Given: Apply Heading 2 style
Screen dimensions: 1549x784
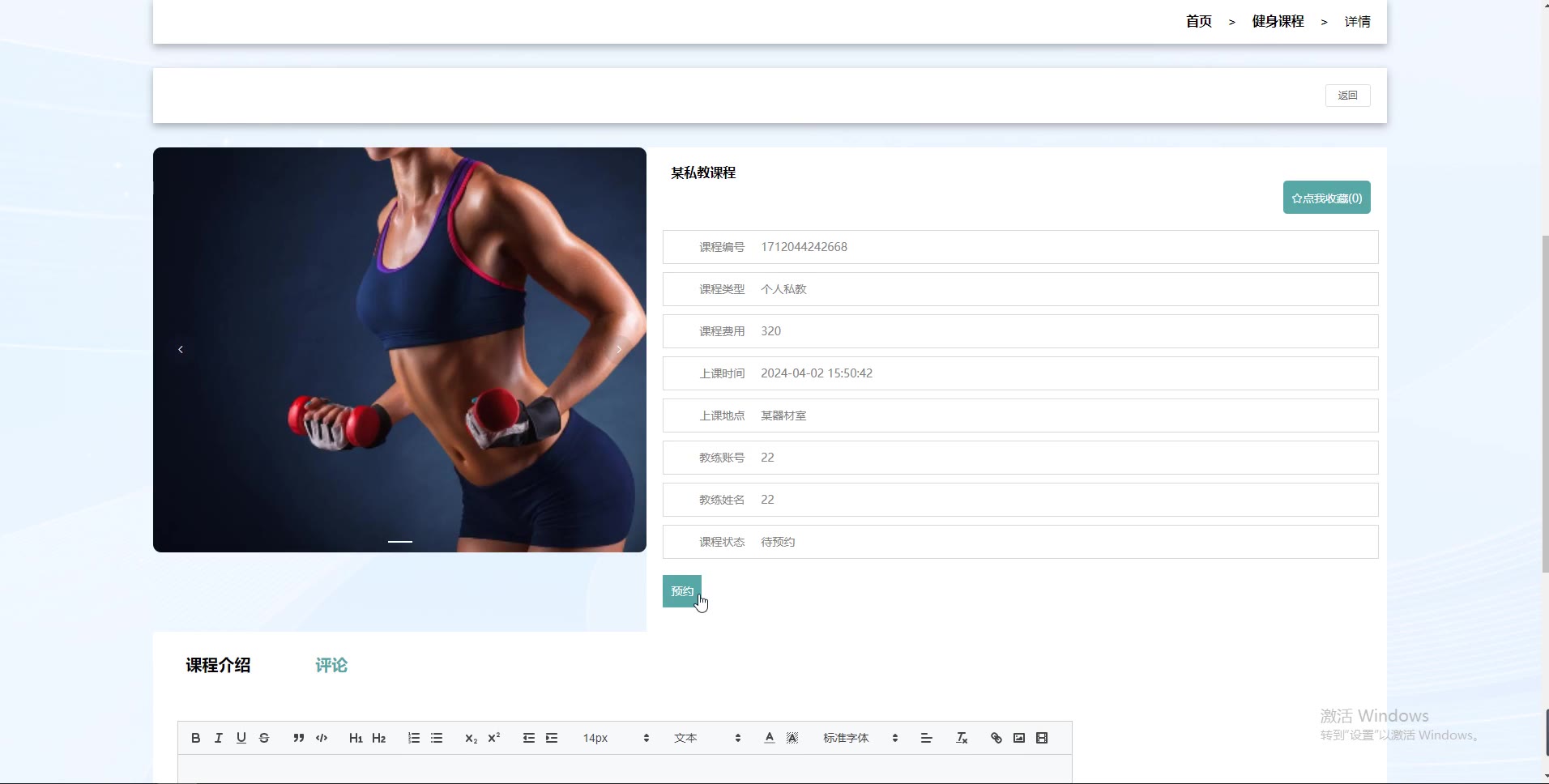Looking at the screenshot, I should tap(378, 738).
